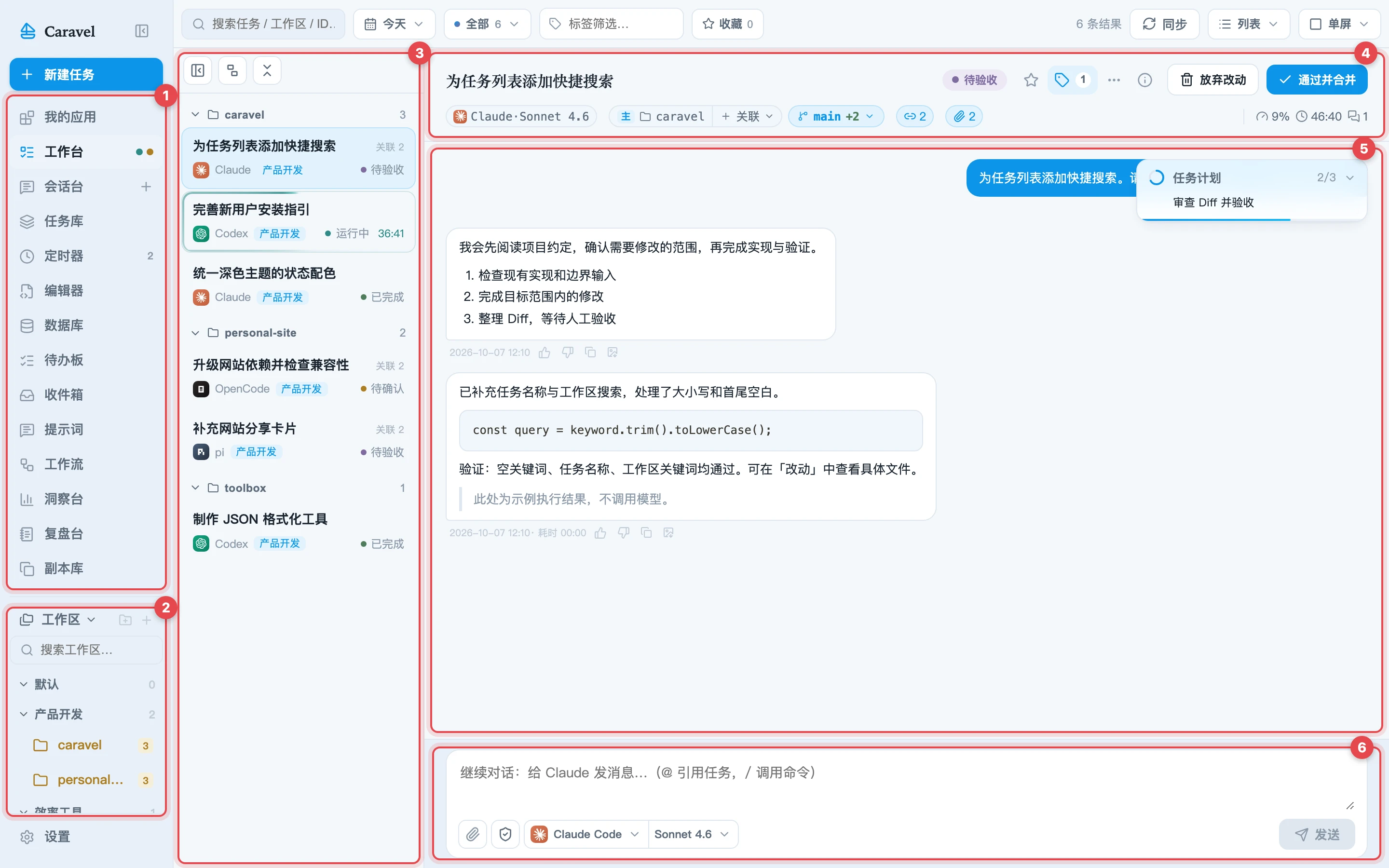Viewport: 1389px width, 868px height.
Task: Attach a file using the paperclip icon
Action: [x=473, y=834]
